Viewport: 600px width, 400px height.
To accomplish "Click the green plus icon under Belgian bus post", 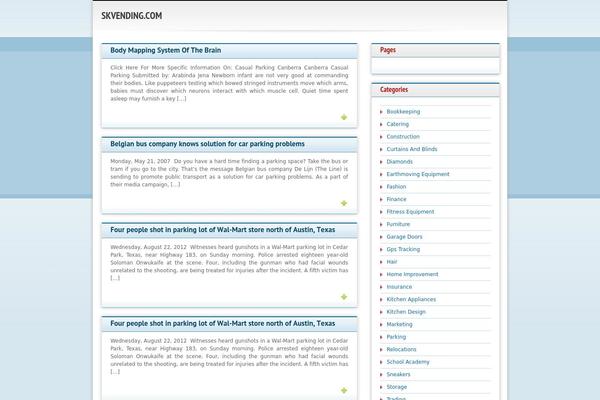I will tap(344, 203).
